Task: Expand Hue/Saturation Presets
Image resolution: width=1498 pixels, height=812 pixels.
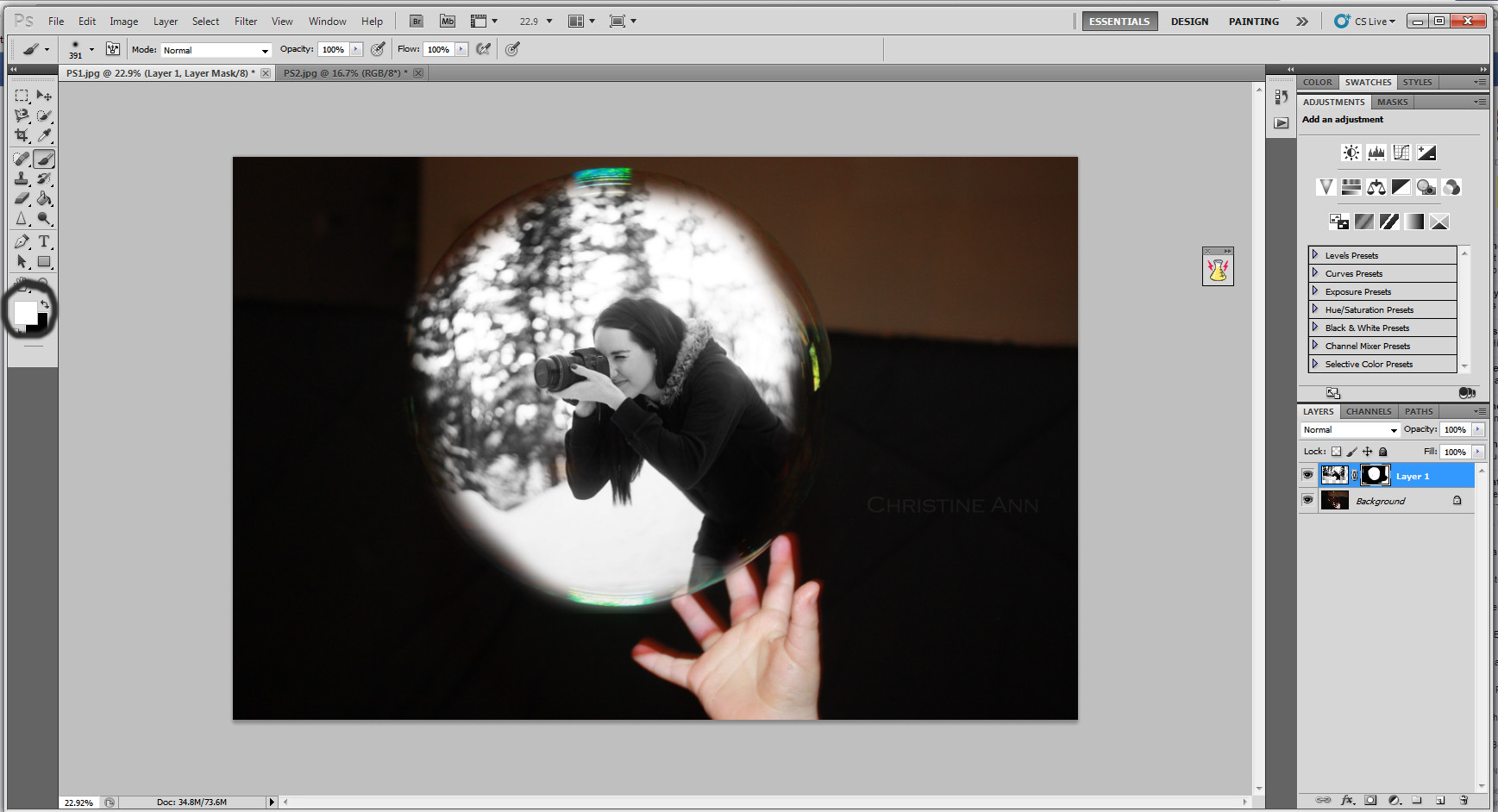Action: (1315, 309)
